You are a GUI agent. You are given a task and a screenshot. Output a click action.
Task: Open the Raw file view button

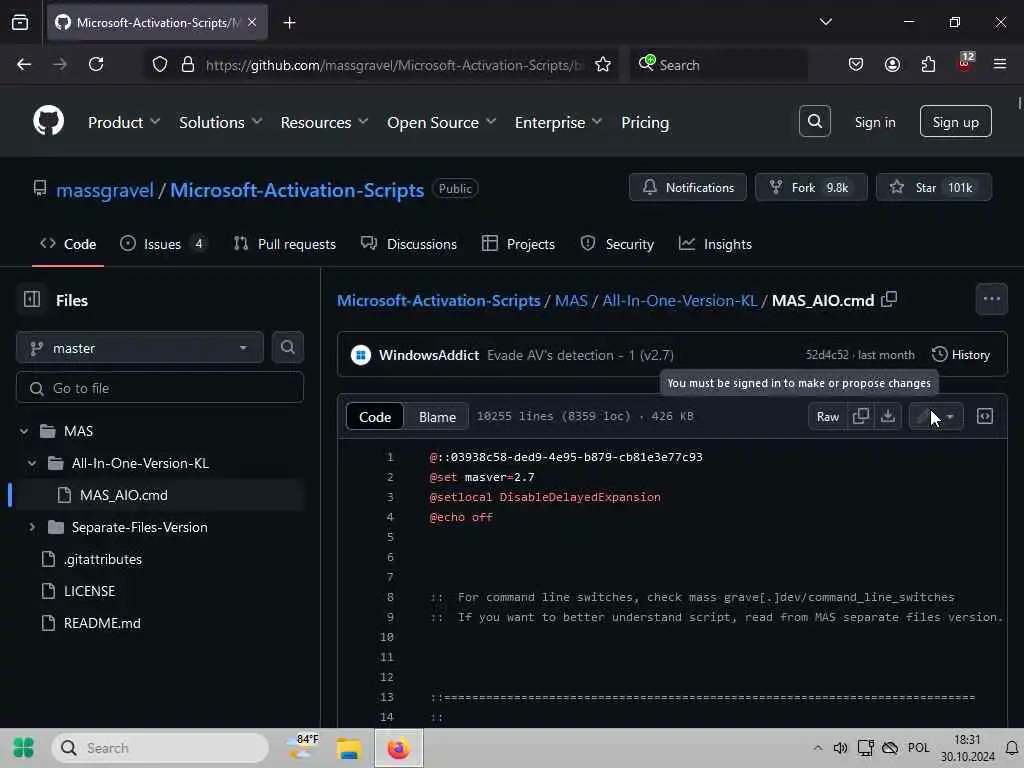pos(827,417)
